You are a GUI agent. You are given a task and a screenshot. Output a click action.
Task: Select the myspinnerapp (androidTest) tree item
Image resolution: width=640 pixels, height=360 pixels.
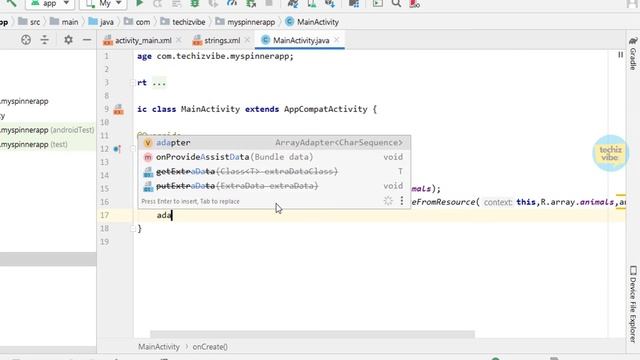(47, 130)
